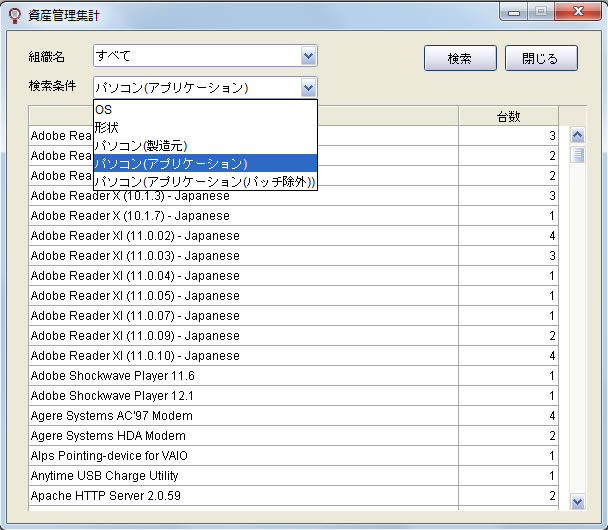Screen dimensions: 608x530
Task: Click the 資産管理集計 window icon
Action: 15,16
